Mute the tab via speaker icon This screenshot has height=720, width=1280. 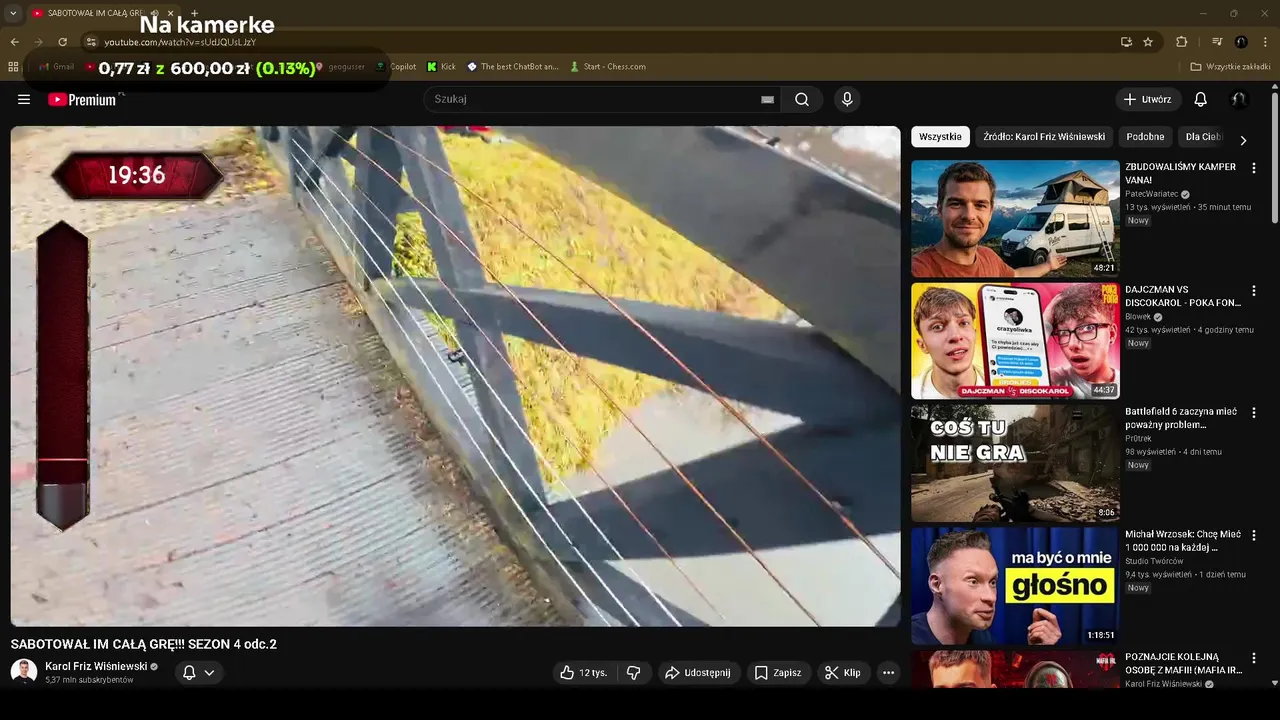pos(154,13)
